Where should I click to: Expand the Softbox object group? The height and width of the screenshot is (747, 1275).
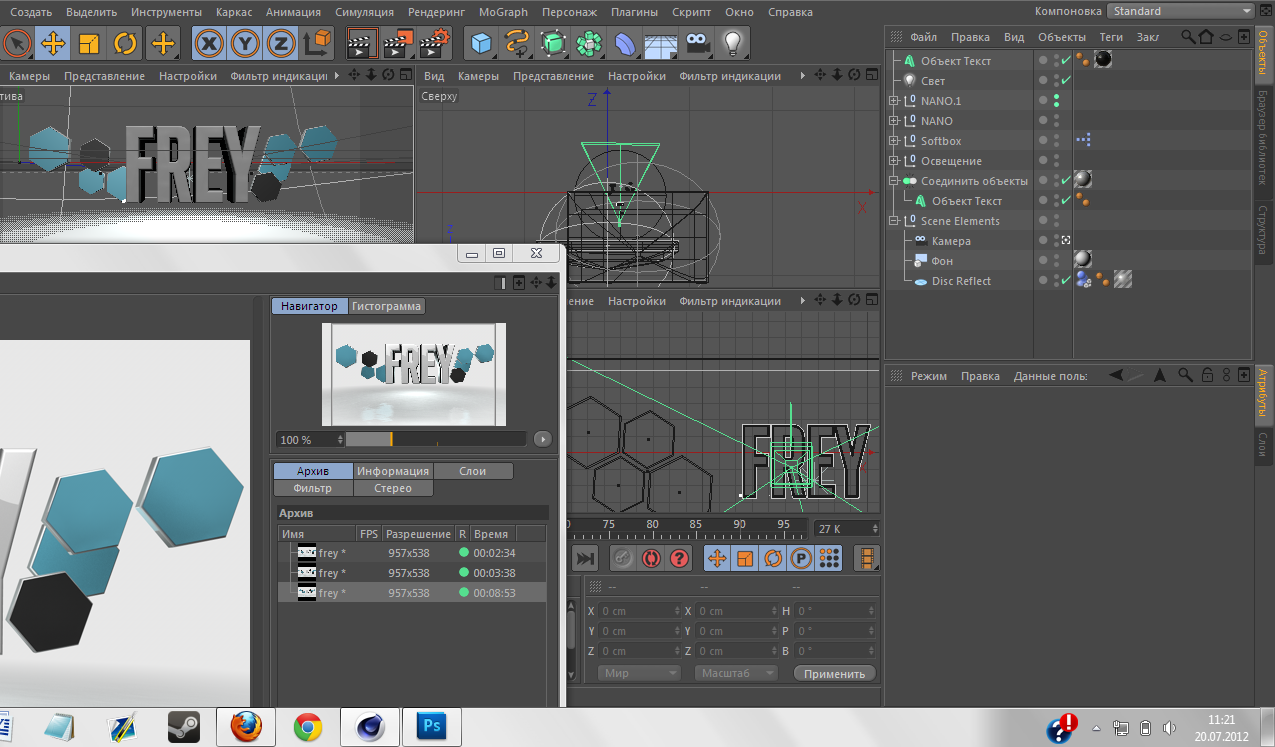tap(895, 141)
